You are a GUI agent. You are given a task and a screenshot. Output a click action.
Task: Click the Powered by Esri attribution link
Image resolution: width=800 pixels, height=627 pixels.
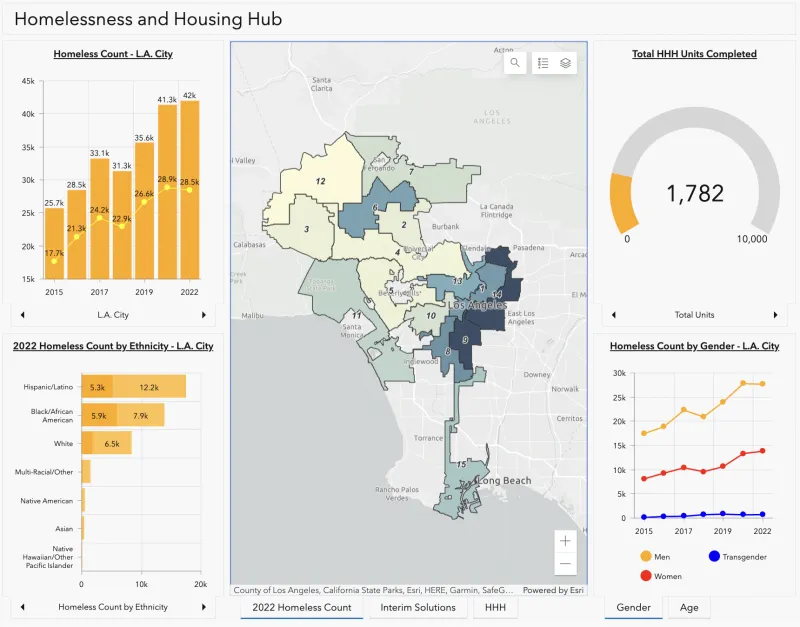pos(553,590)
